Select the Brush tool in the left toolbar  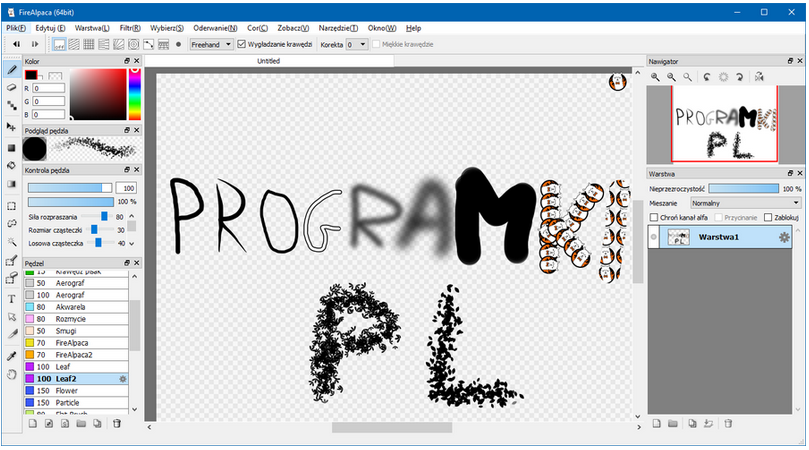(x=11, y=70)
